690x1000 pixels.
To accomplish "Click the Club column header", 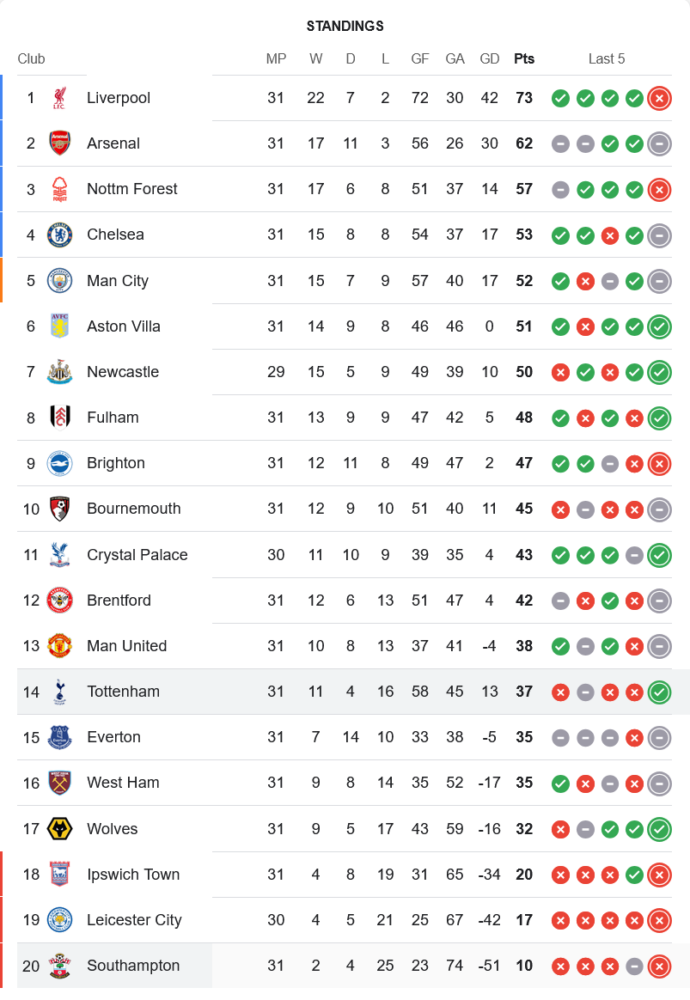I will click(x=31, y=59).
